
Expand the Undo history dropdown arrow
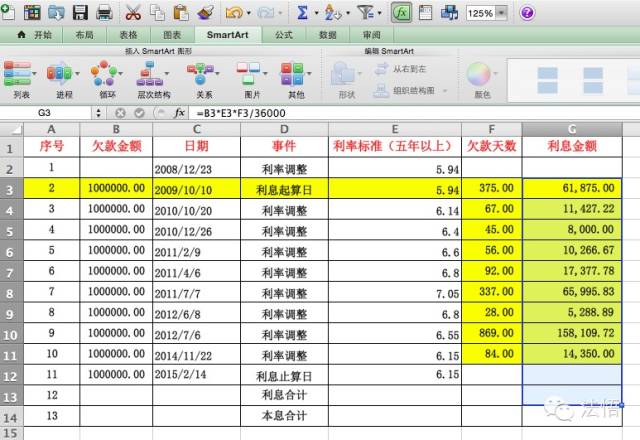249,13
